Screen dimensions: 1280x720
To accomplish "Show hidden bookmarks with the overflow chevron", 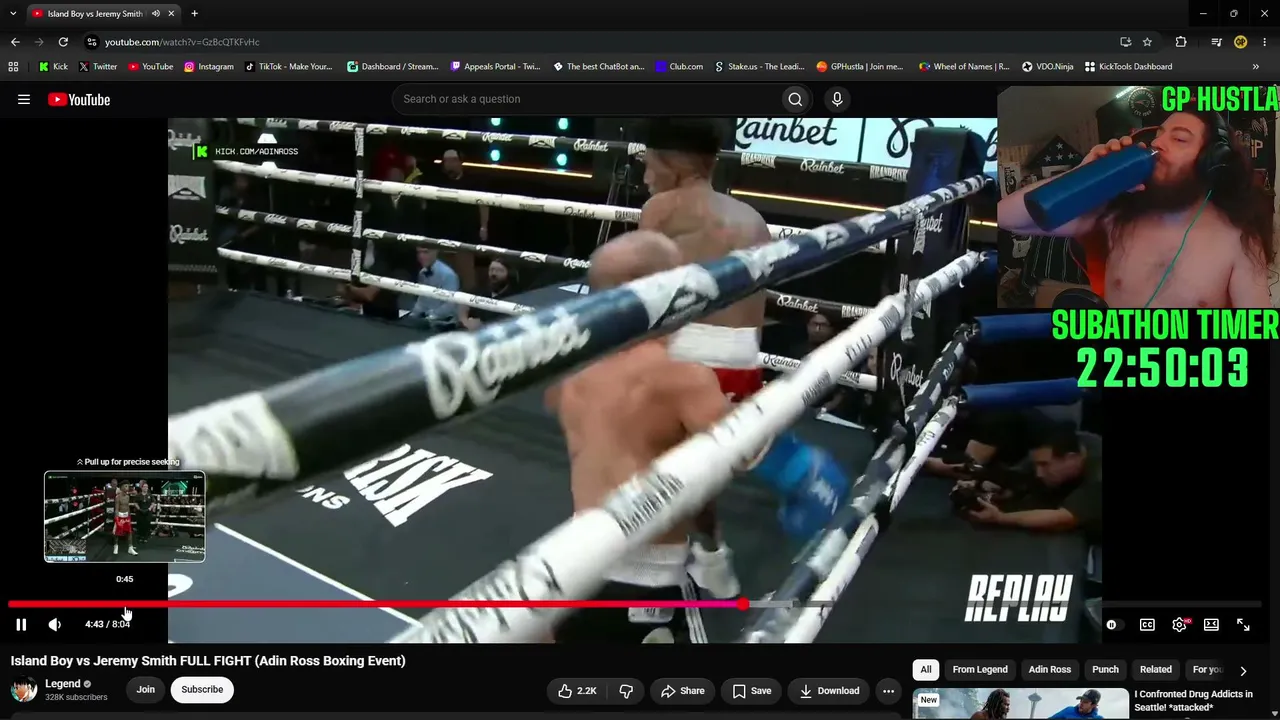I will pos(1256,67).
